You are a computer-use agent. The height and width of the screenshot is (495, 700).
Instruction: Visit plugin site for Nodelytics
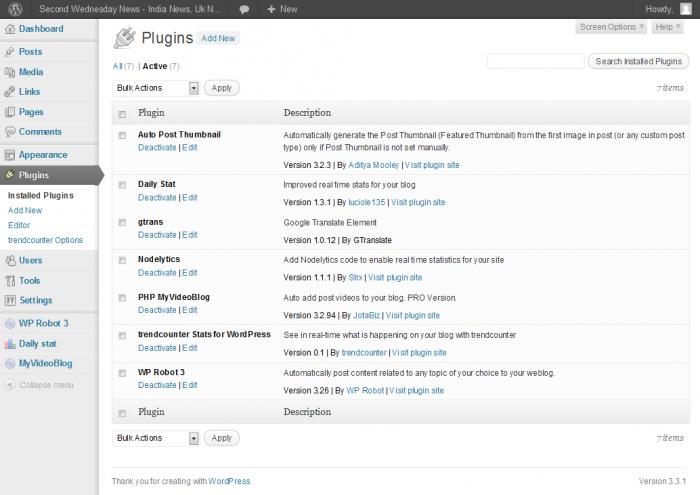(x=395, y=278)
